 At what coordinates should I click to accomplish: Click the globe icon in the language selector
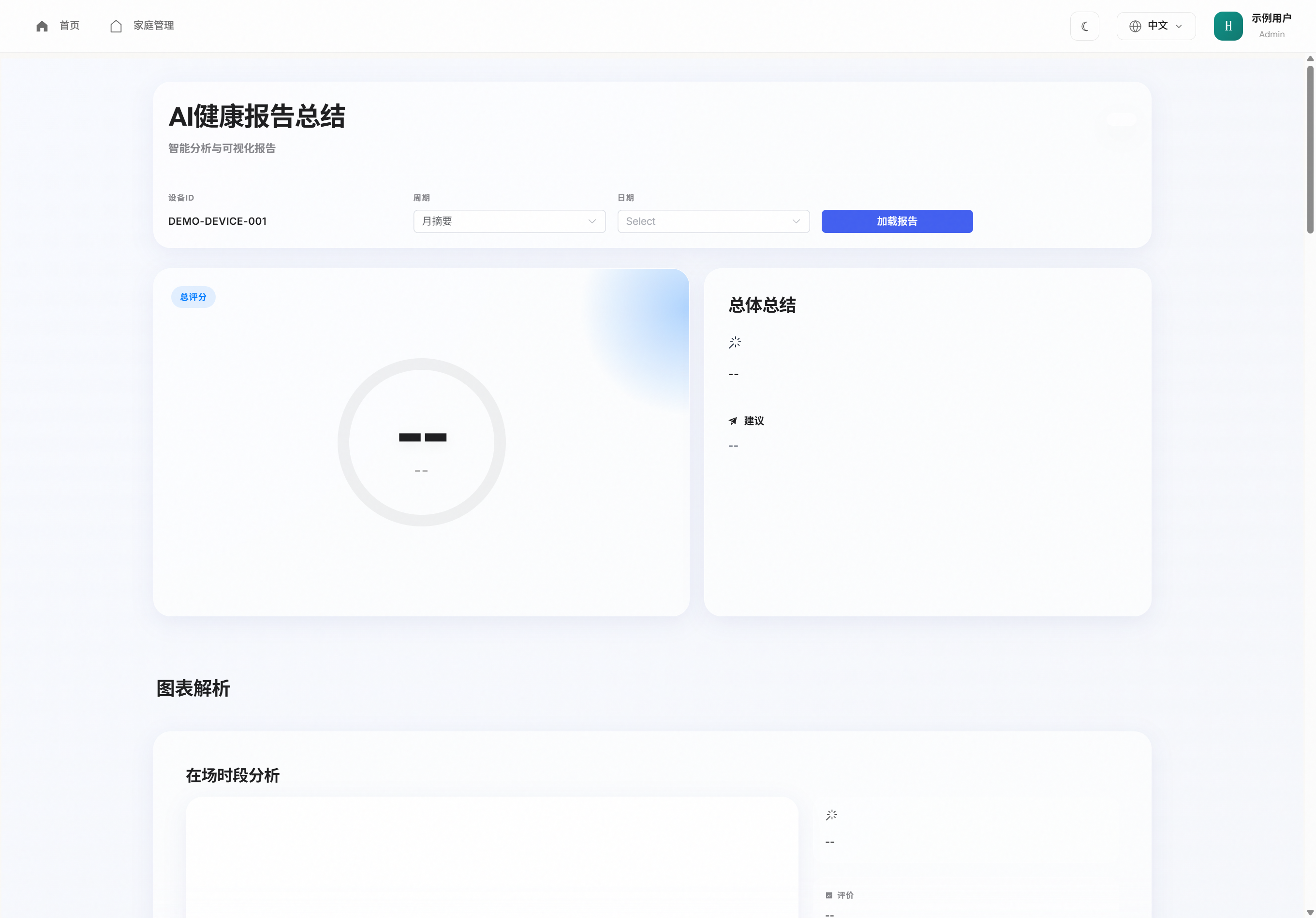click(1135, 26)
